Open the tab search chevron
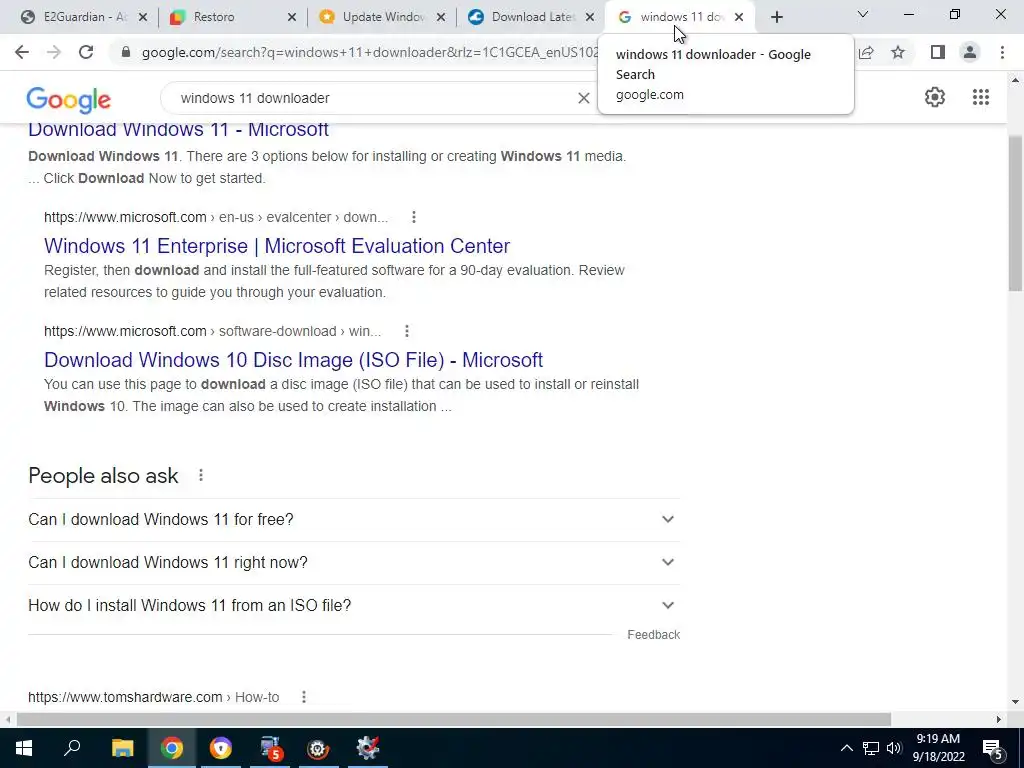The width and height of the screenshot is (1024, 768). [863, 14]
